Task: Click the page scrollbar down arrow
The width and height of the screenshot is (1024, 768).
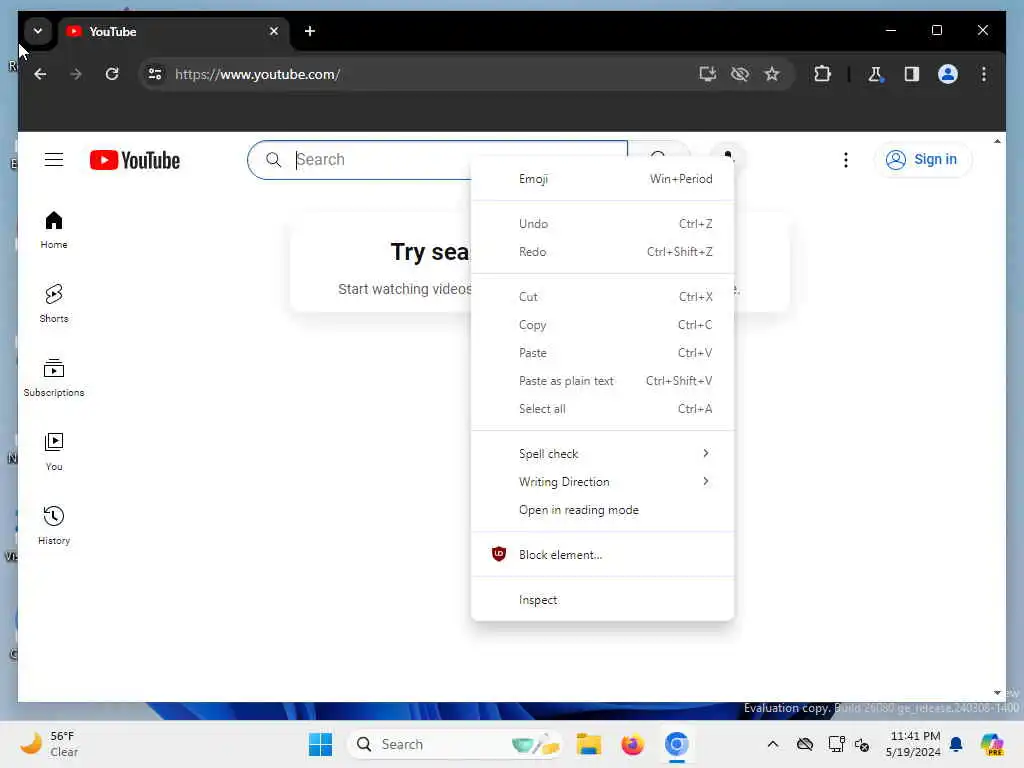Action: pyautogui.click(x=997, y=693)
